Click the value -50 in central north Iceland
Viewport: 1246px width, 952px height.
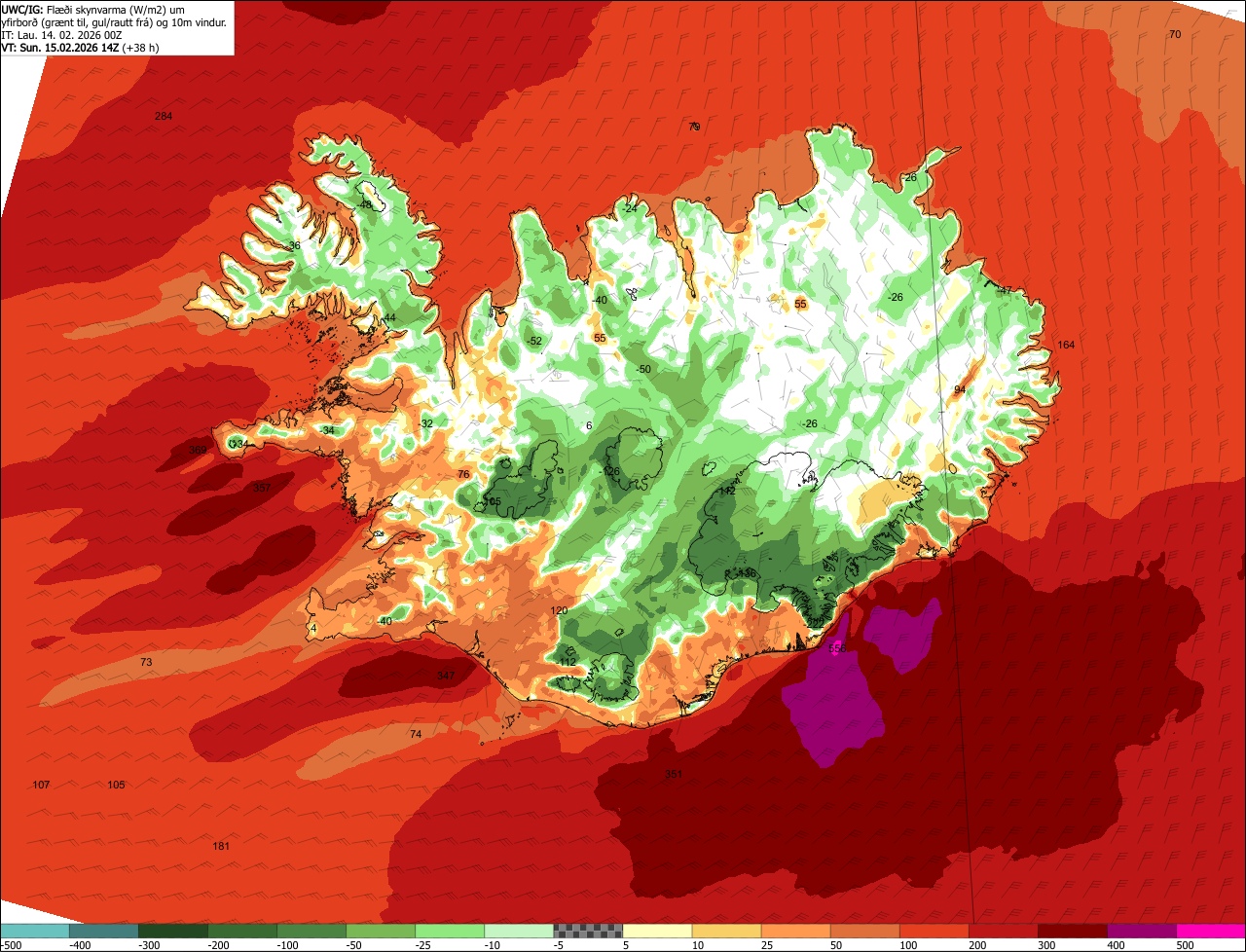click(642, 370)
